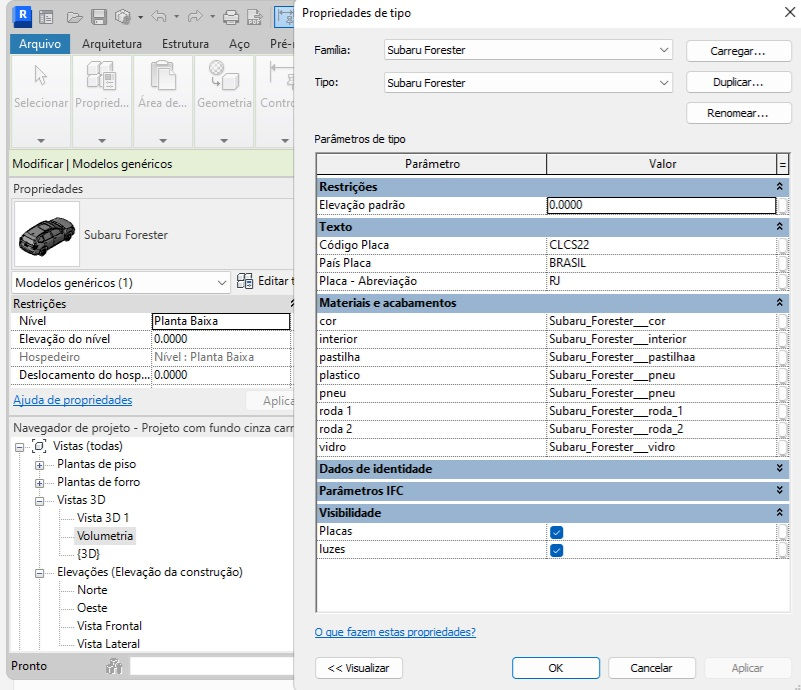Click the cor material value cell

point(661,321)
